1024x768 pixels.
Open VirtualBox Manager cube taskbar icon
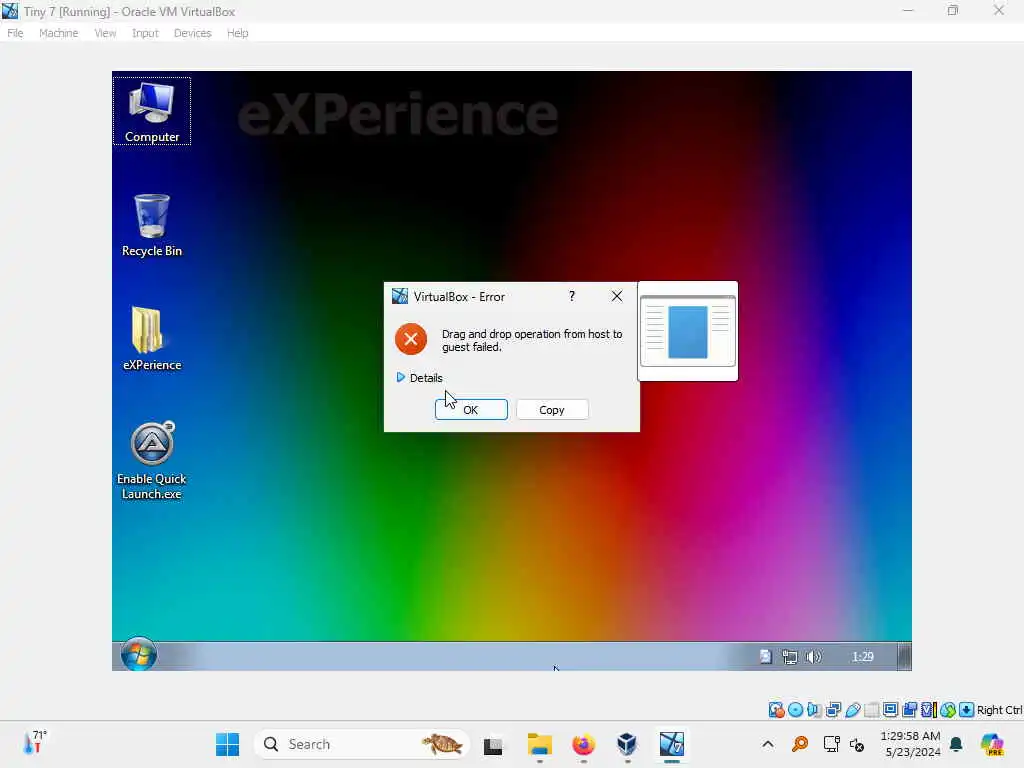[627, 744]
